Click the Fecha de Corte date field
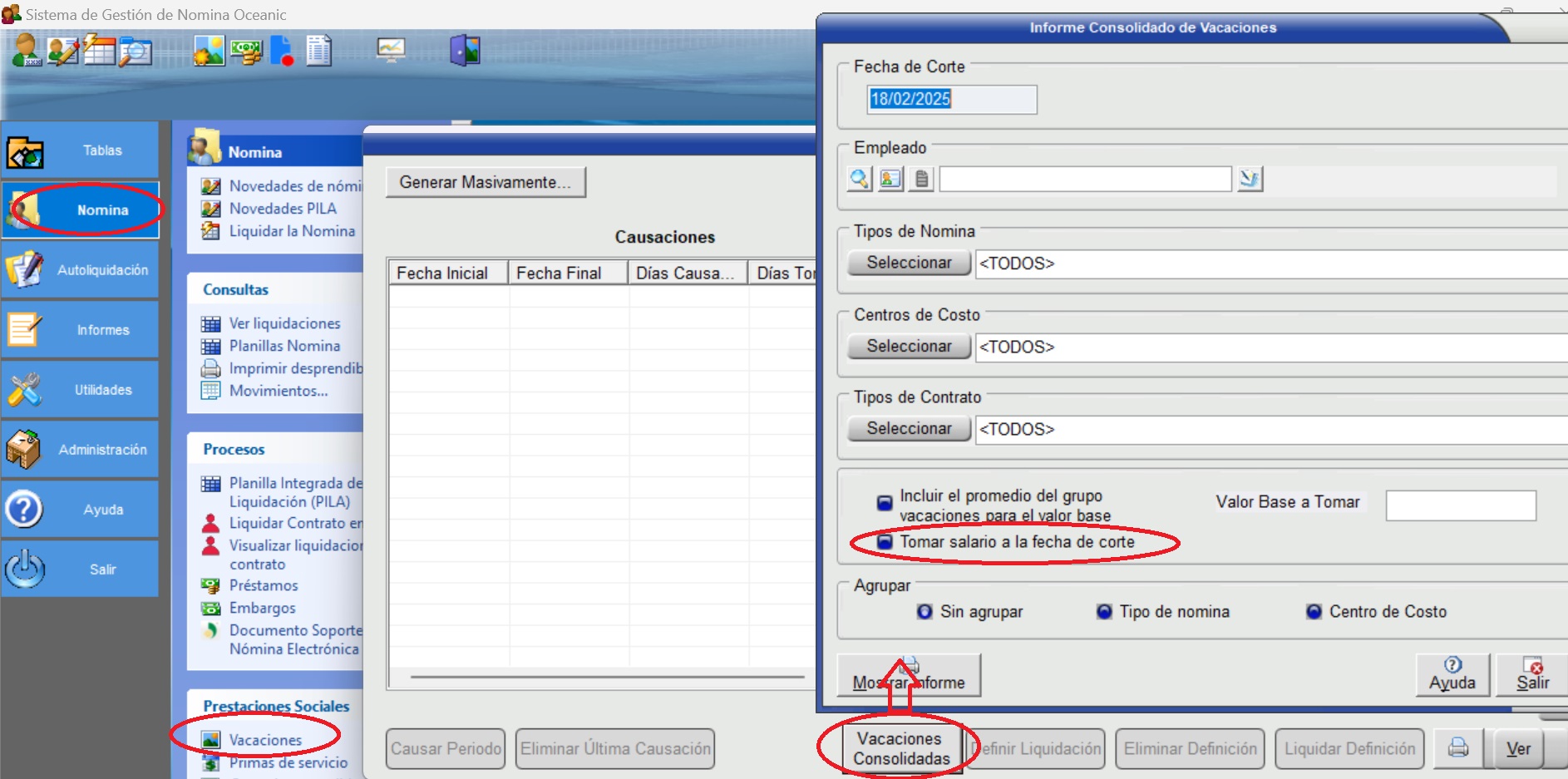The height and width of the screenshot is (779, 1568). 951,99
